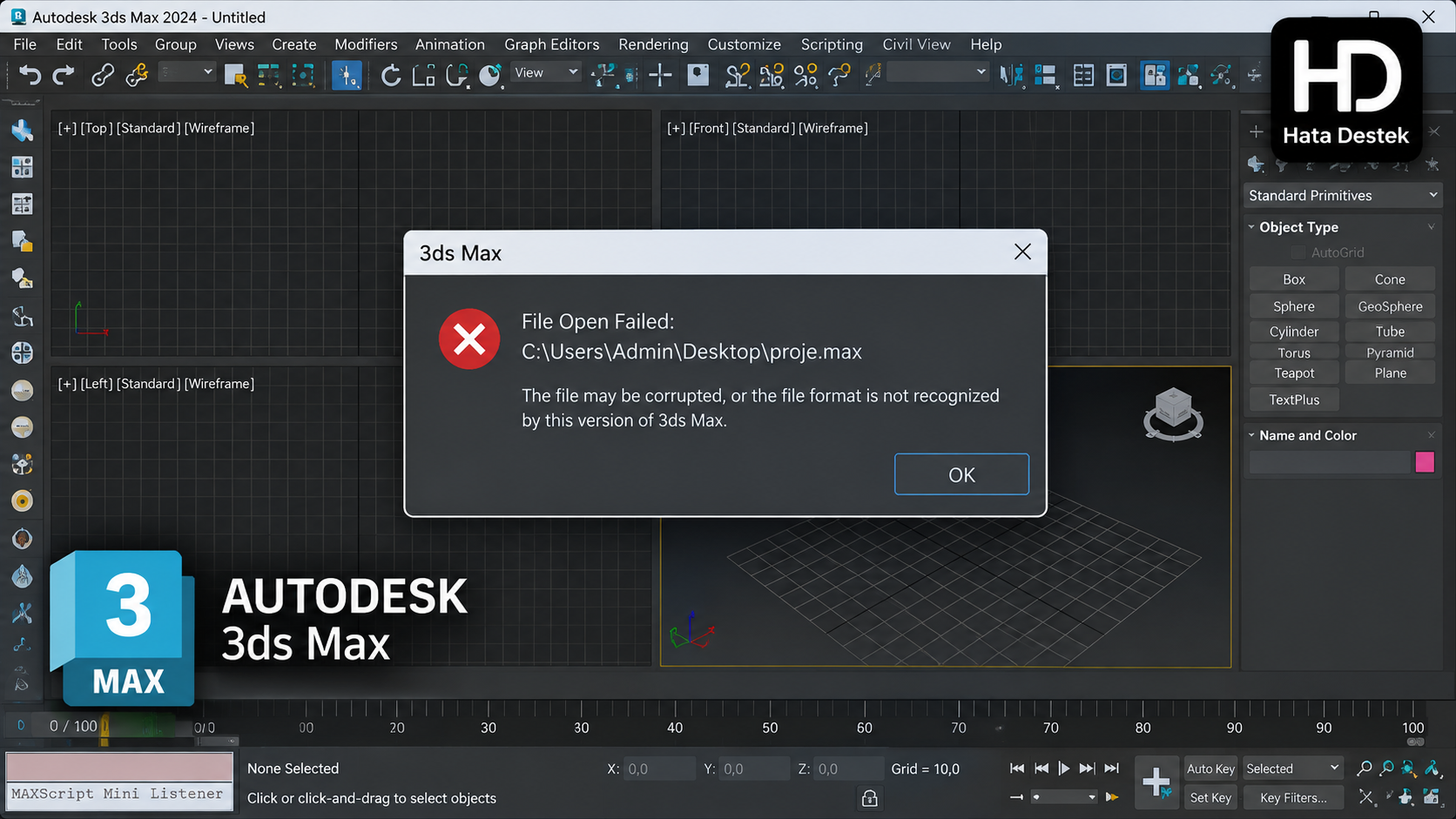Click the Spinner Snap Toggle icon

pyautogui.click(x=839, y=76)
